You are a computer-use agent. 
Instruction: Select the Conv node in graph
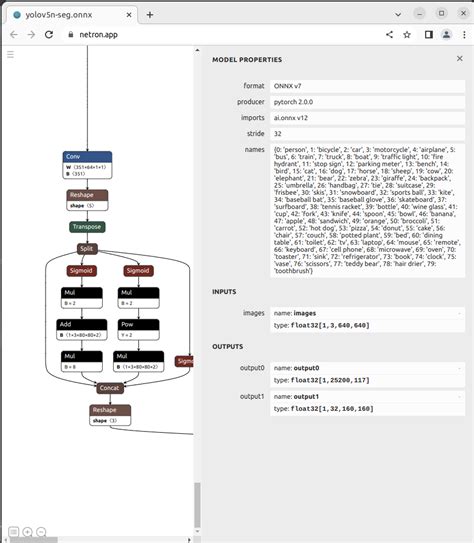point(87,165)
